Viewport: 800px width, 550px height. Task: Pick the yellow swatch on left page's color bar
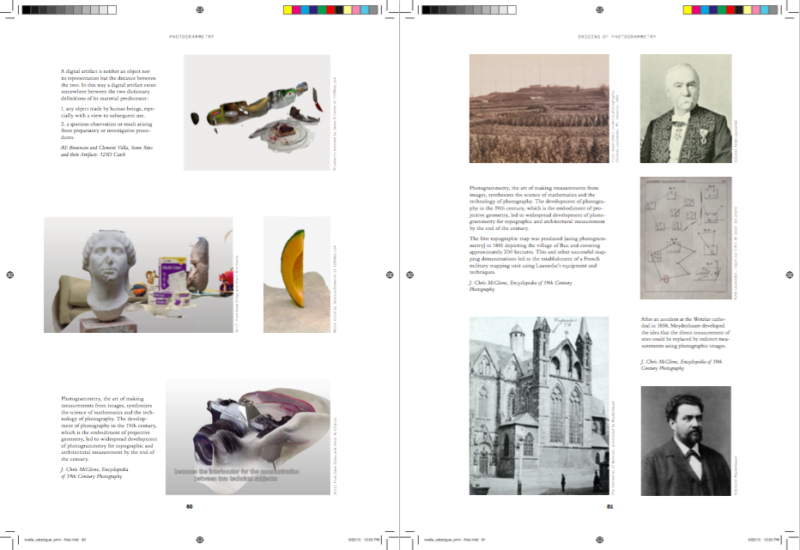[288, 10]
